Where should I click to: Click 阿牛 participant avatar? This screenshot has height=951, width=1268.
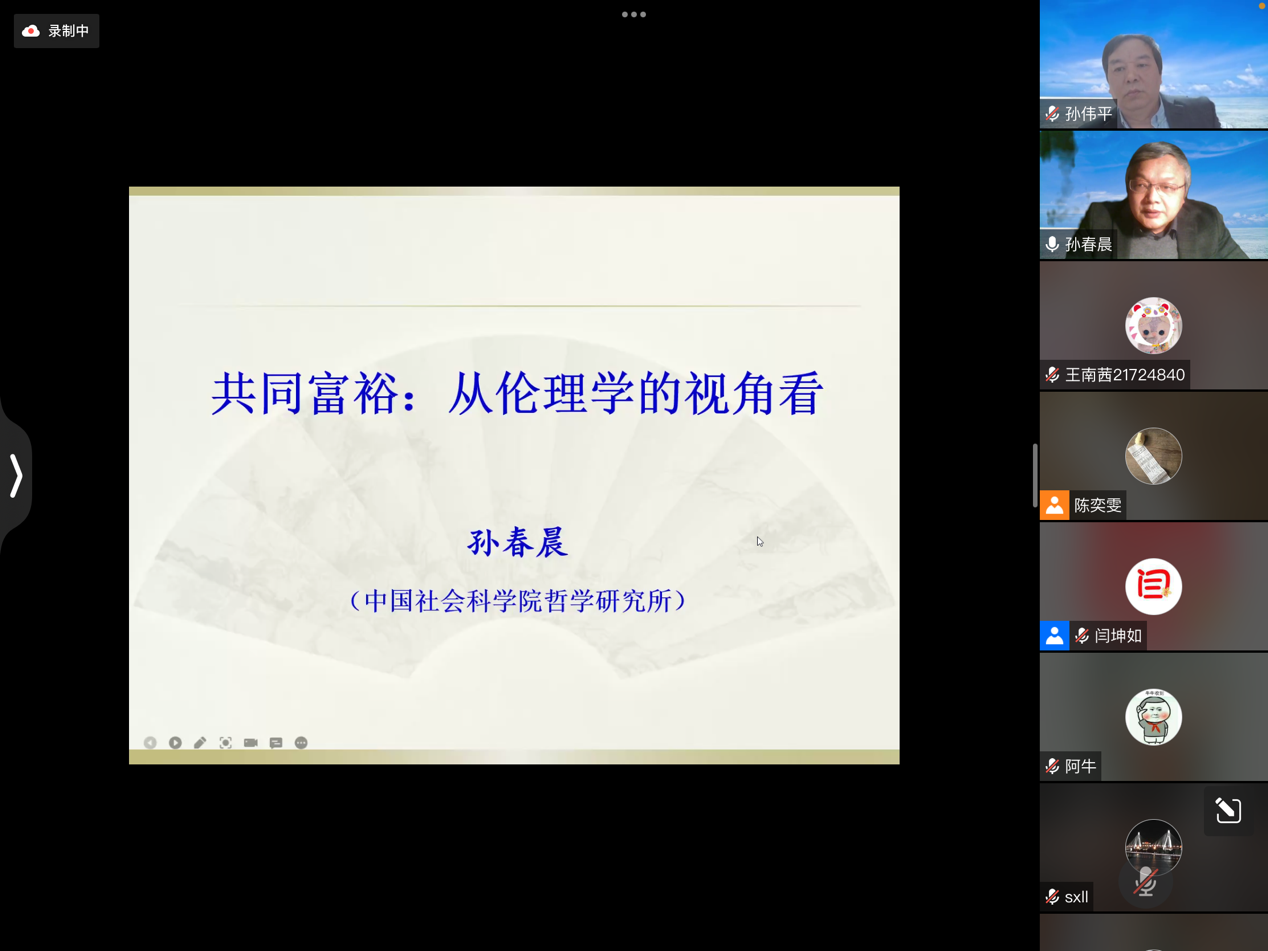1153,716
